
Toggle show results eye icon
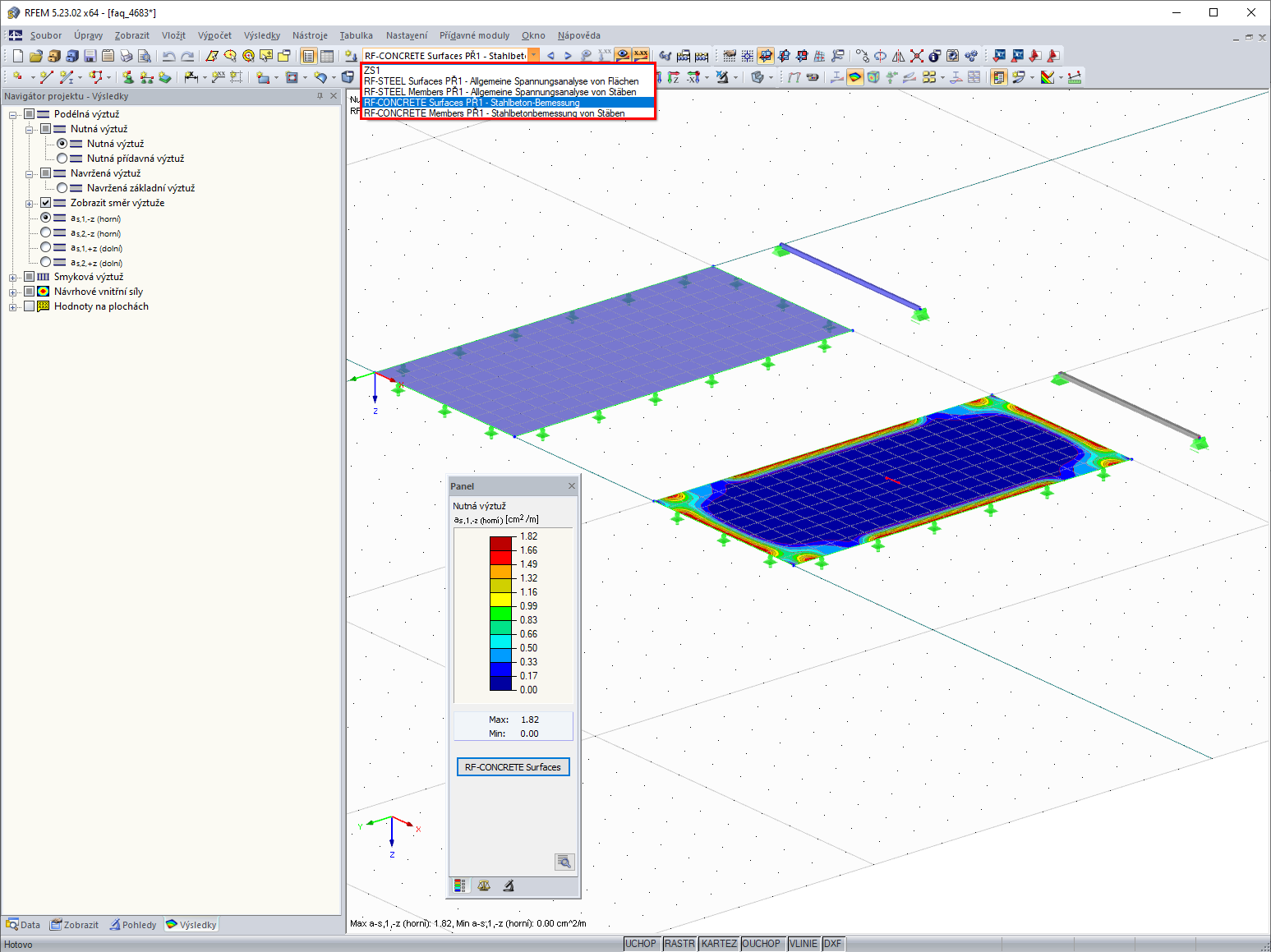[x=623, y=55]
